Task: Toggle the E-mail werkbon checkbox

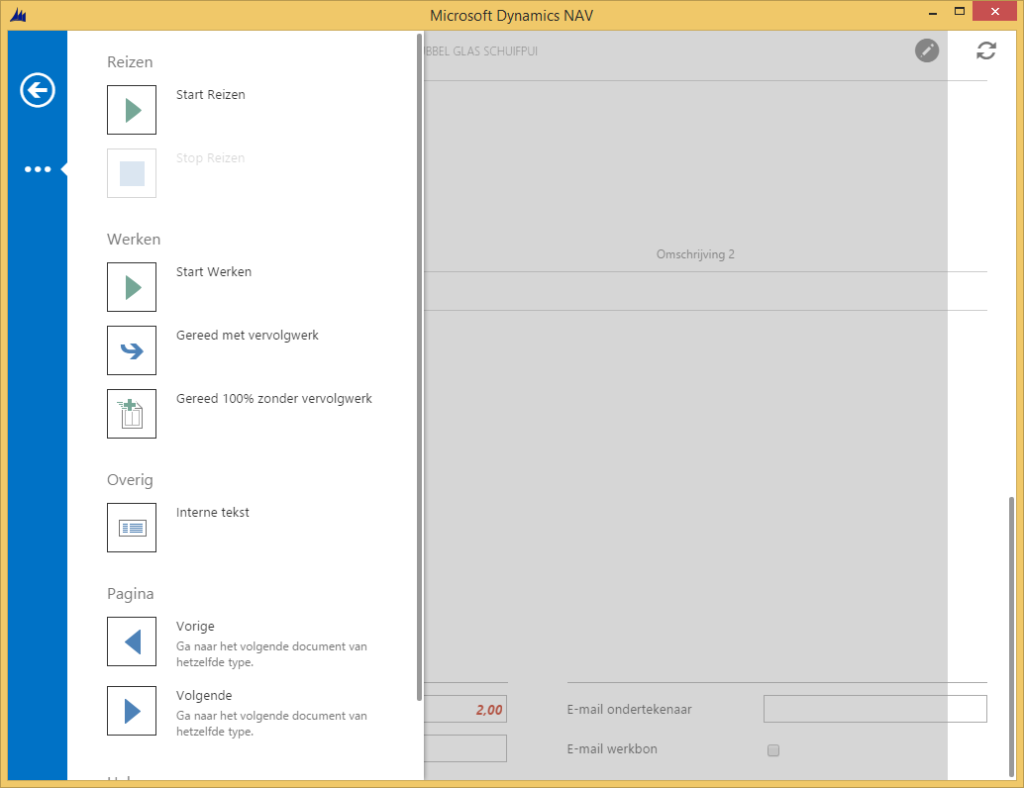Action: (x=773, y=750)
